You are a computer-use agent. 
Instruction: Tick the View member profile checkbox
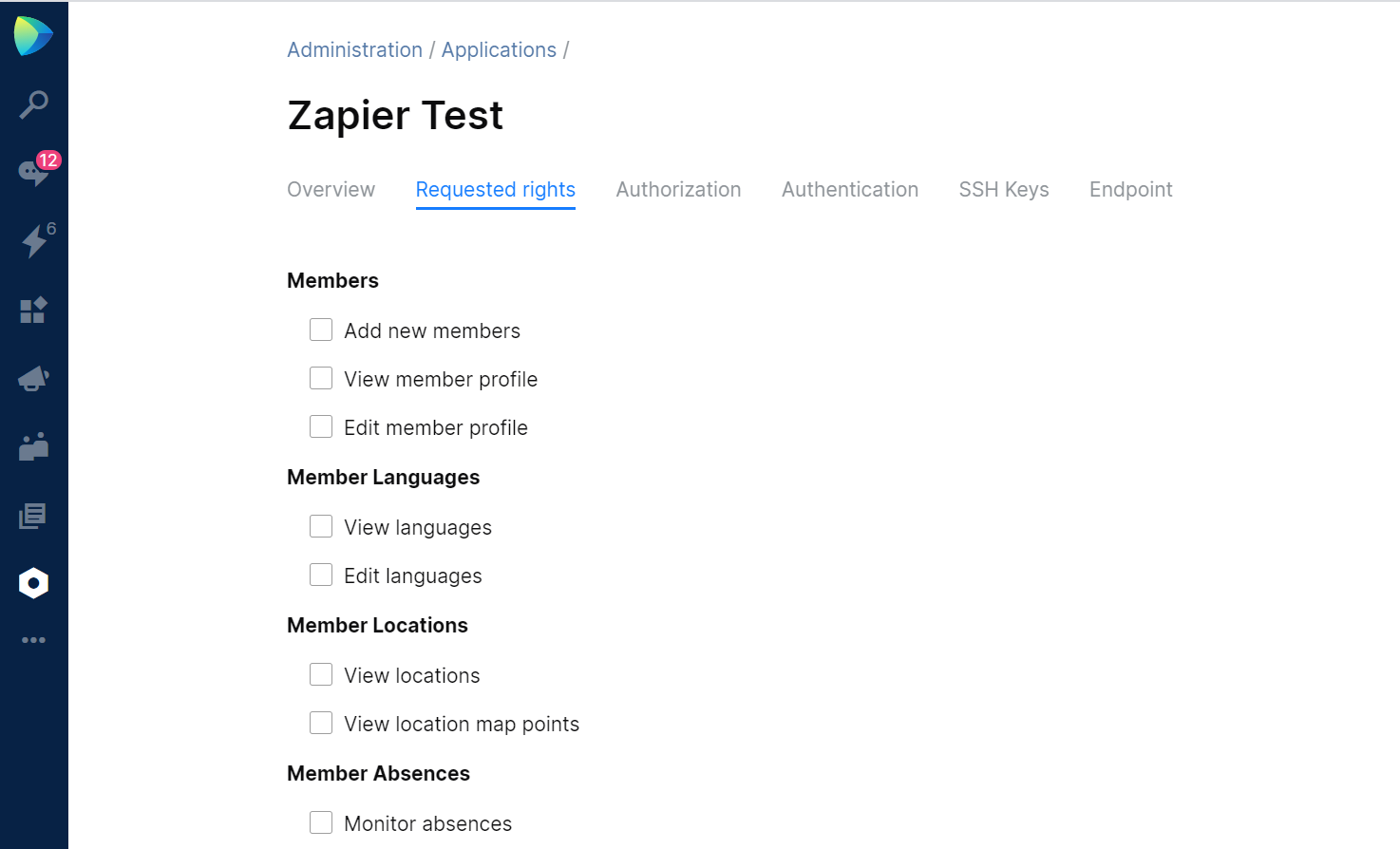[321, 379]
